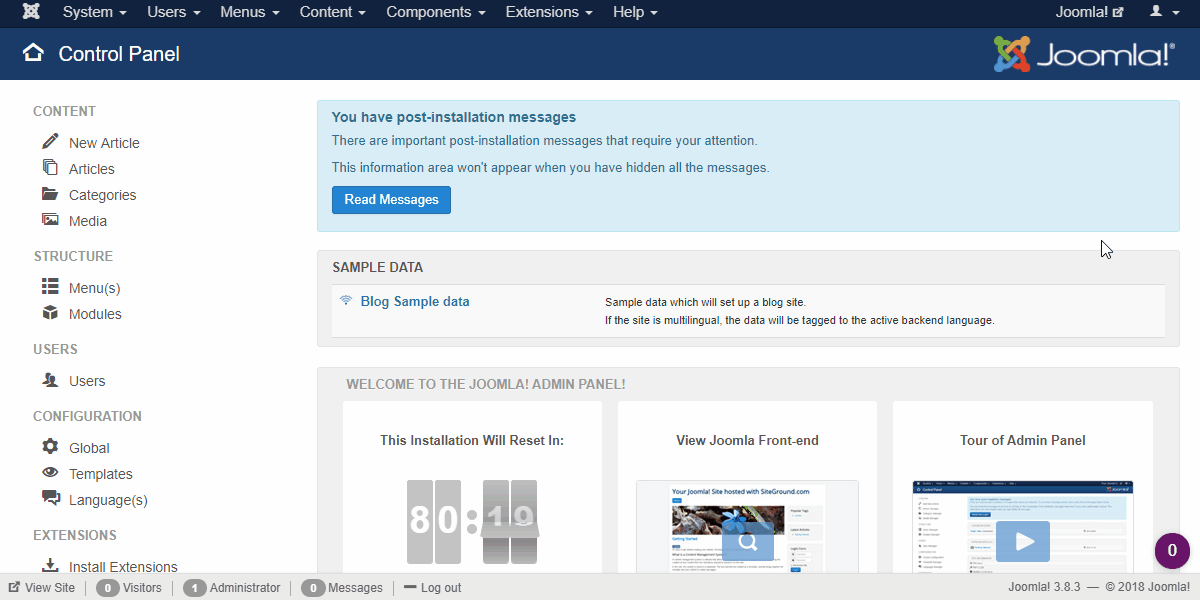Click the external link icon beside View Site
Screen dimensions: 1200x600
pos(14,588)
